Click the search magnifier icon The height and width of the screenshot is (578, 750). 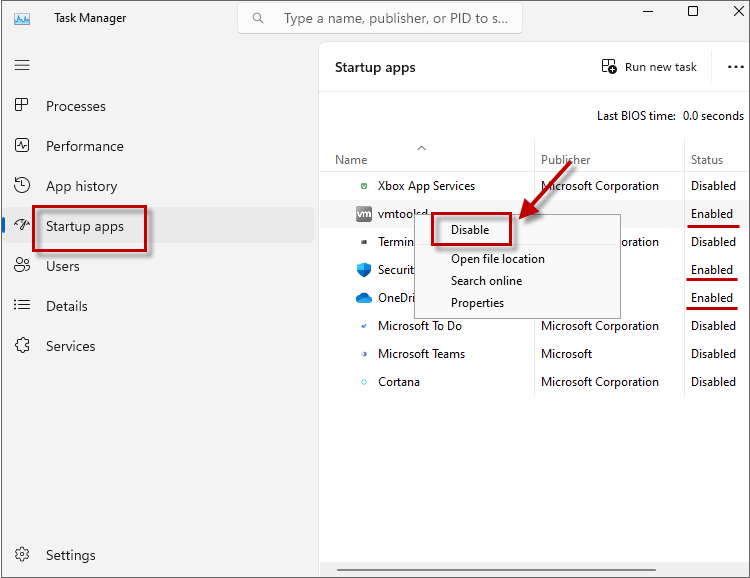[258, 18]
